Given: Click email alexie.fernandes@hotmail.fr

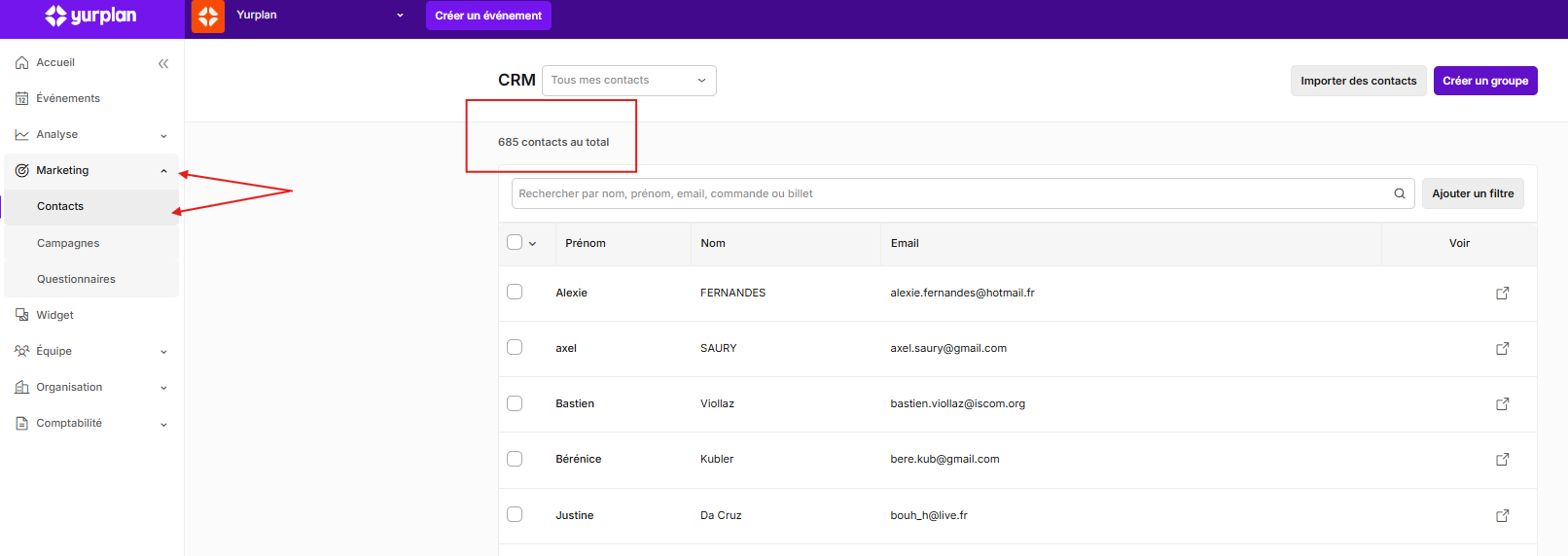Looking at the screenshot, I should pyautogui.click(x=962, y=293).
